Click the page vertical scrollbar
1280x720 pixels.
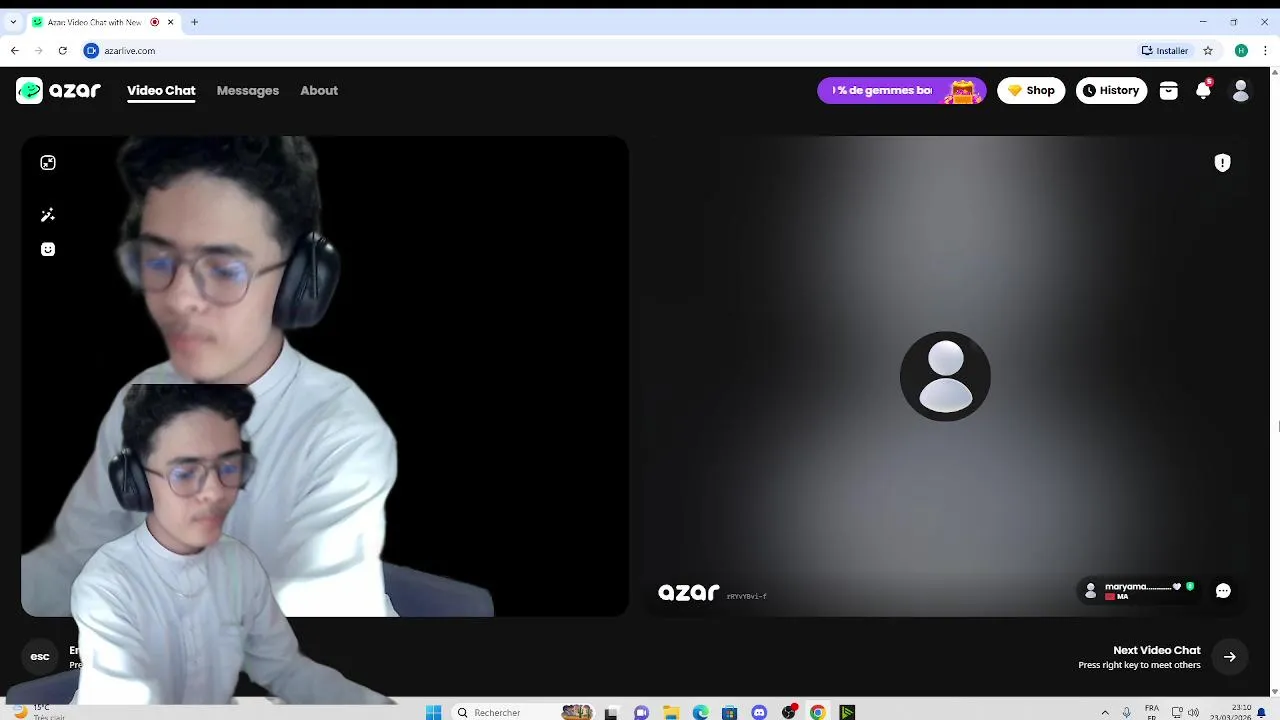tap(1275, 382)
